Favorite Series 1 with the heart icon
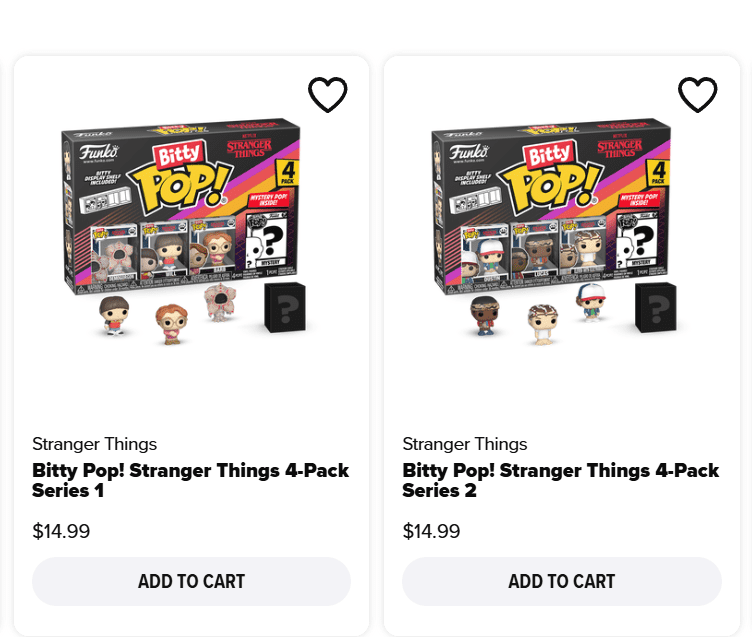 pos(327,95)
